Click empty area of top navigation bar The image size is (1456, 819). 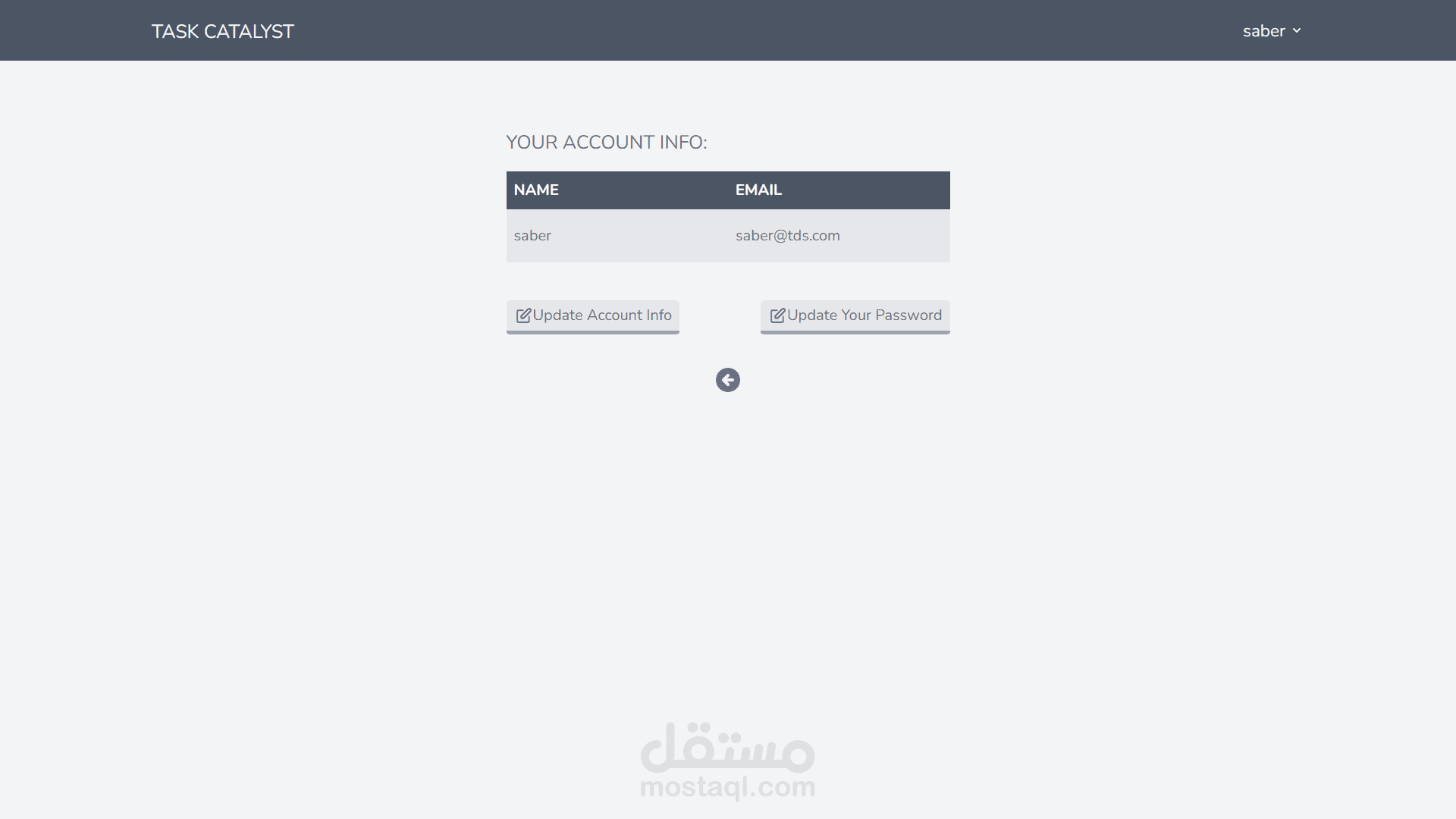pos(758,30)
